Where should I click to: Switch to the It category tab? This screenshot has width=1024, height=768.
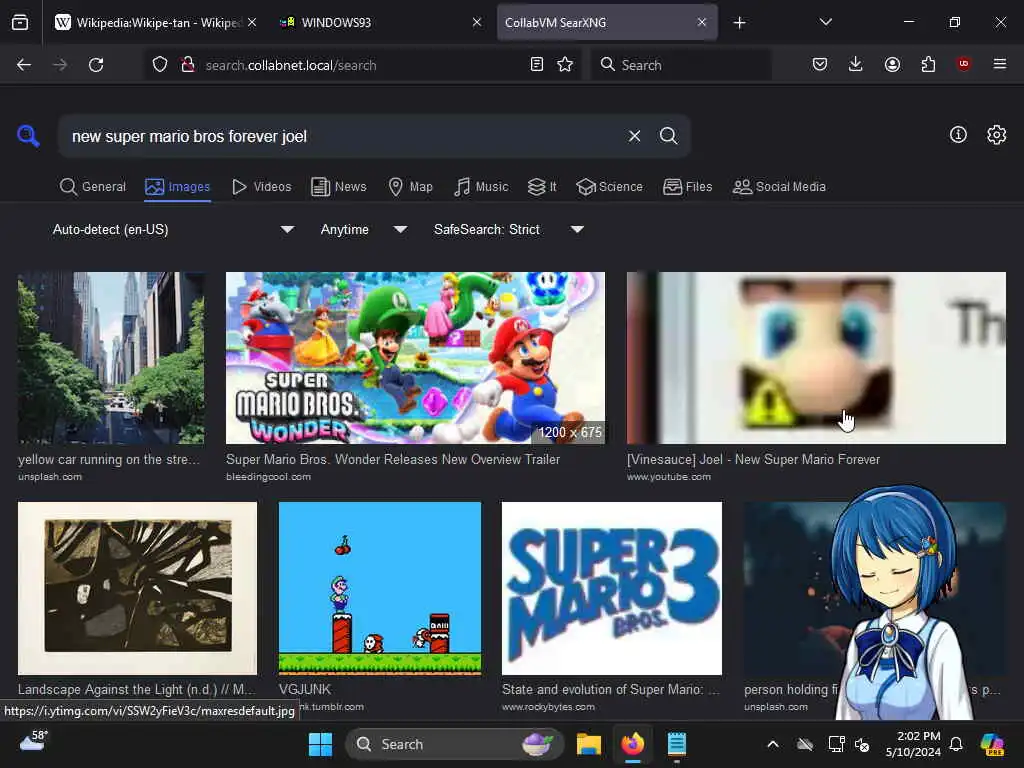point(542,187)
